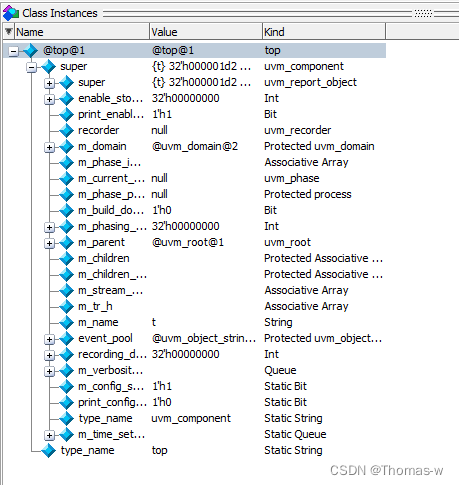Screen dimensions: 459x485
Task: Click the 'Protected process' kind cell
Action: click(x=308, y=194)
